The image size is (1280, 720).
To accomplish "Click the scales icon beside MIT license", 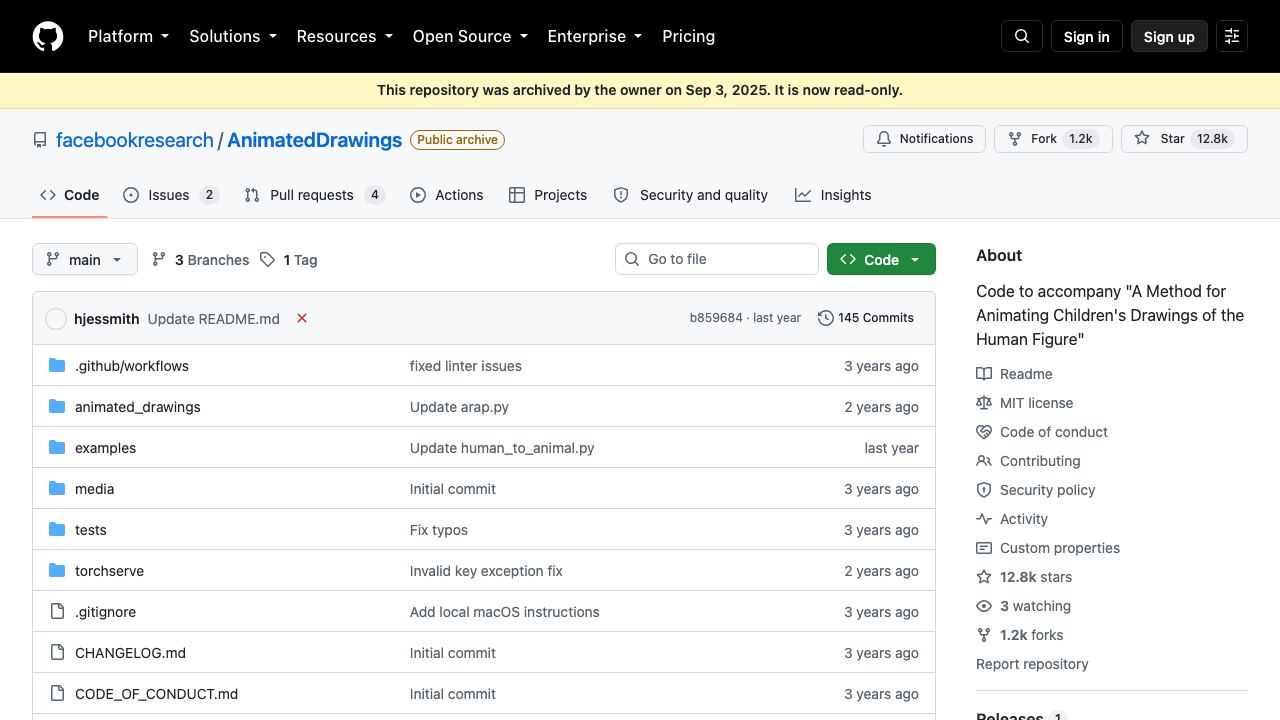I will 984,403.
